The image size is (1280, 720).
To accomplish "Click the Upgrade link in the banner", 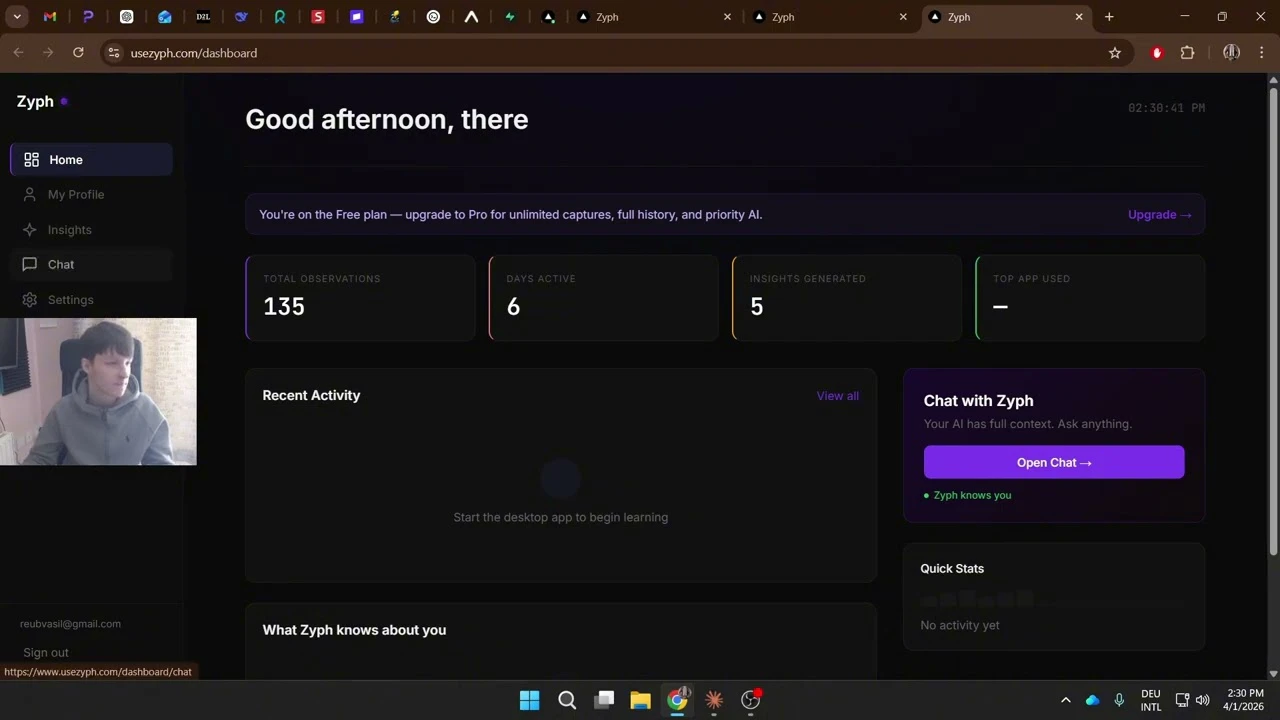I will [1159, 215].
